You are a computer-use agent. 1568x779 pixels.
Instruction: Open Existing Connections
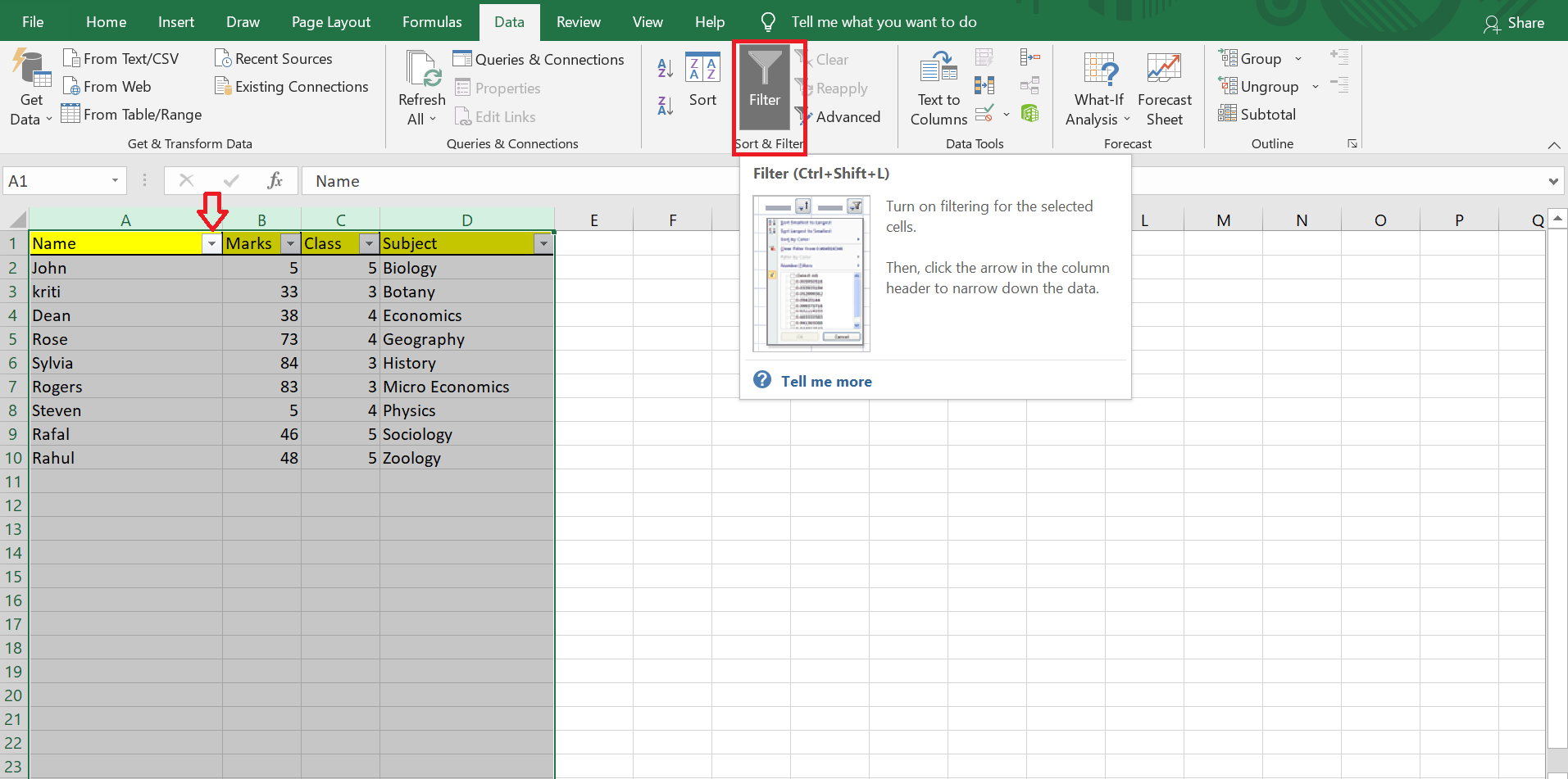click(292, 86)
